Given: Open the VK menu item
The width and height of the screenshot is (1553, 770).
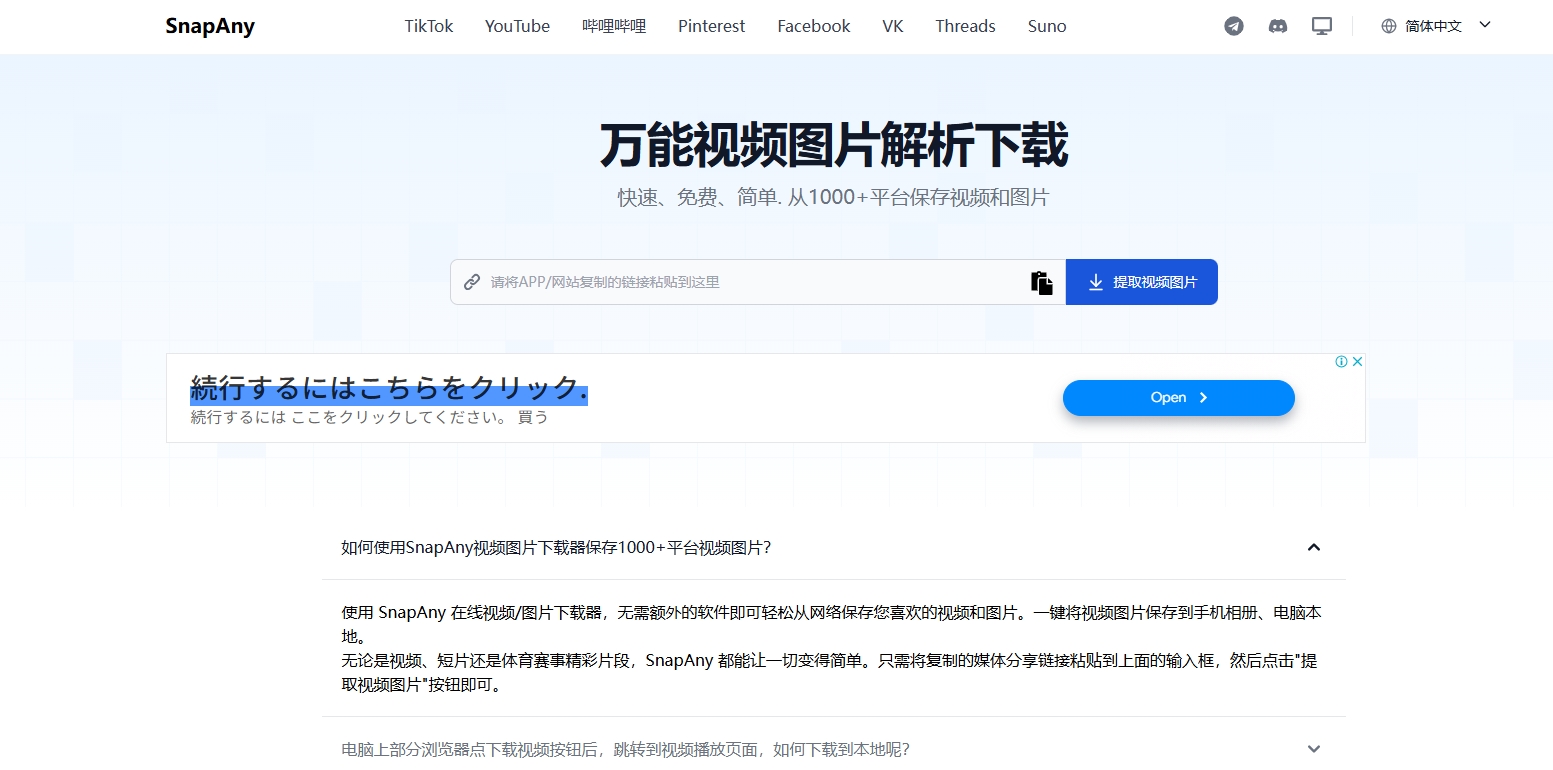Looking at the screenshot, I should [893, 27].
